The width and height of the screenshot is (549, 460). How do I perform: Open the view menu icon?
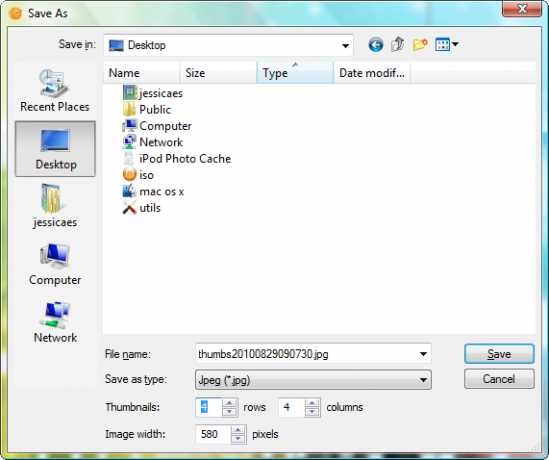pos(446,44)
